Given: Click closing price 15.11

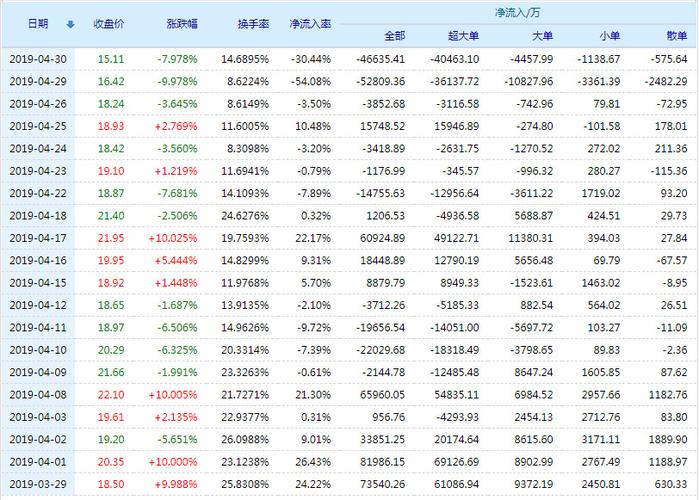Looking at the screenshot, I should coord(111,59).
